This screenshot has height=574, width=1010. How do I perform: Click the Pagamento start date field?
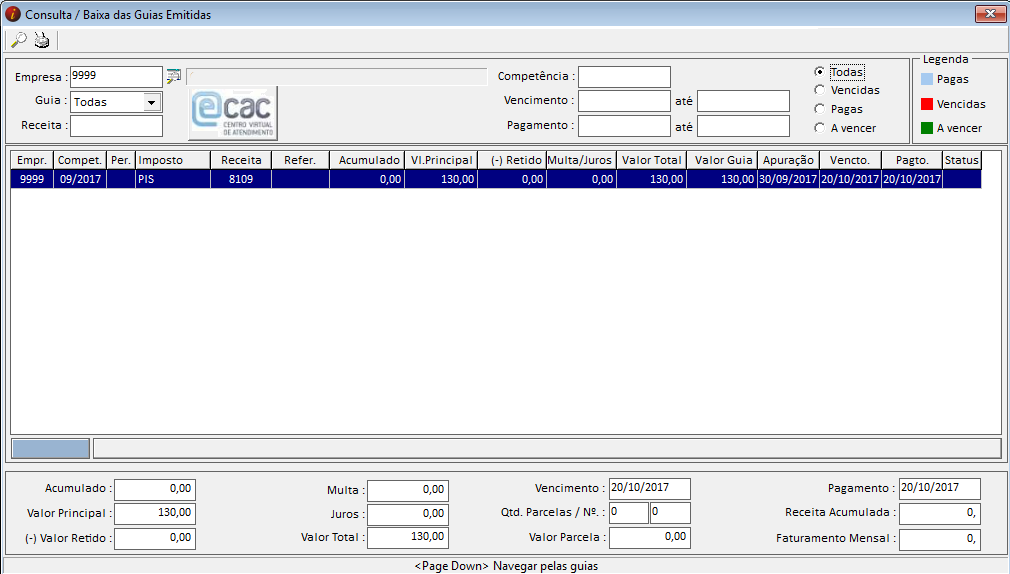pos(624,126)
